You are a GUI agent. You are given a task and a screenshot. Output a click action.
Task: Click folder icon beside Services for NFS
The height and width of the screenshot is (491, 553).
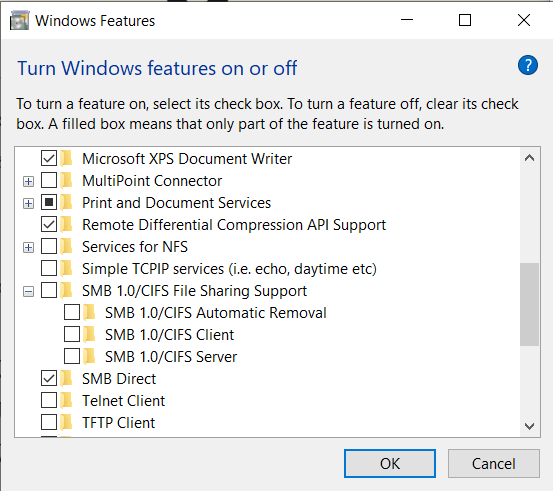(x=66, y=247)
